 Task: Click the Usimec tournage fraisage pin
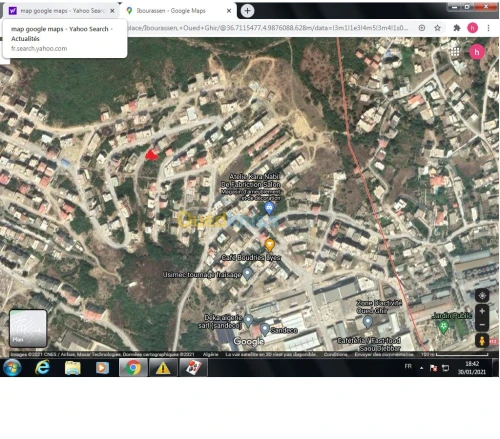coord(247,273)
